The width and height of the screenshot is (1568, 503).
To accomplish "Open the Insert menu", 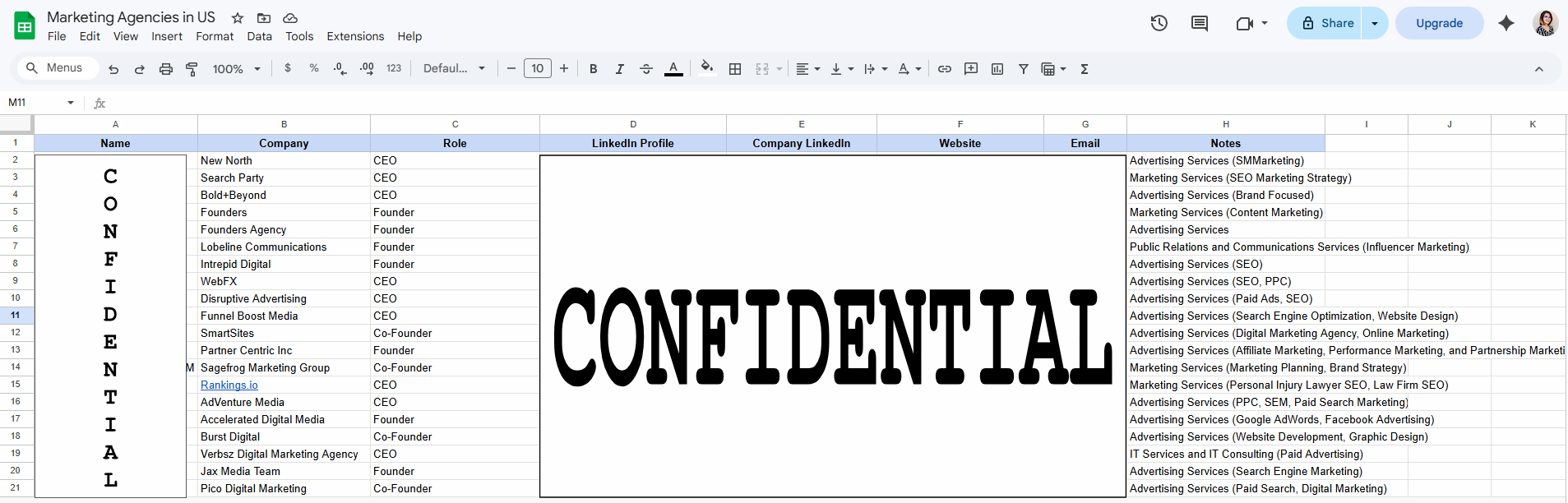I will coord(167,36).
